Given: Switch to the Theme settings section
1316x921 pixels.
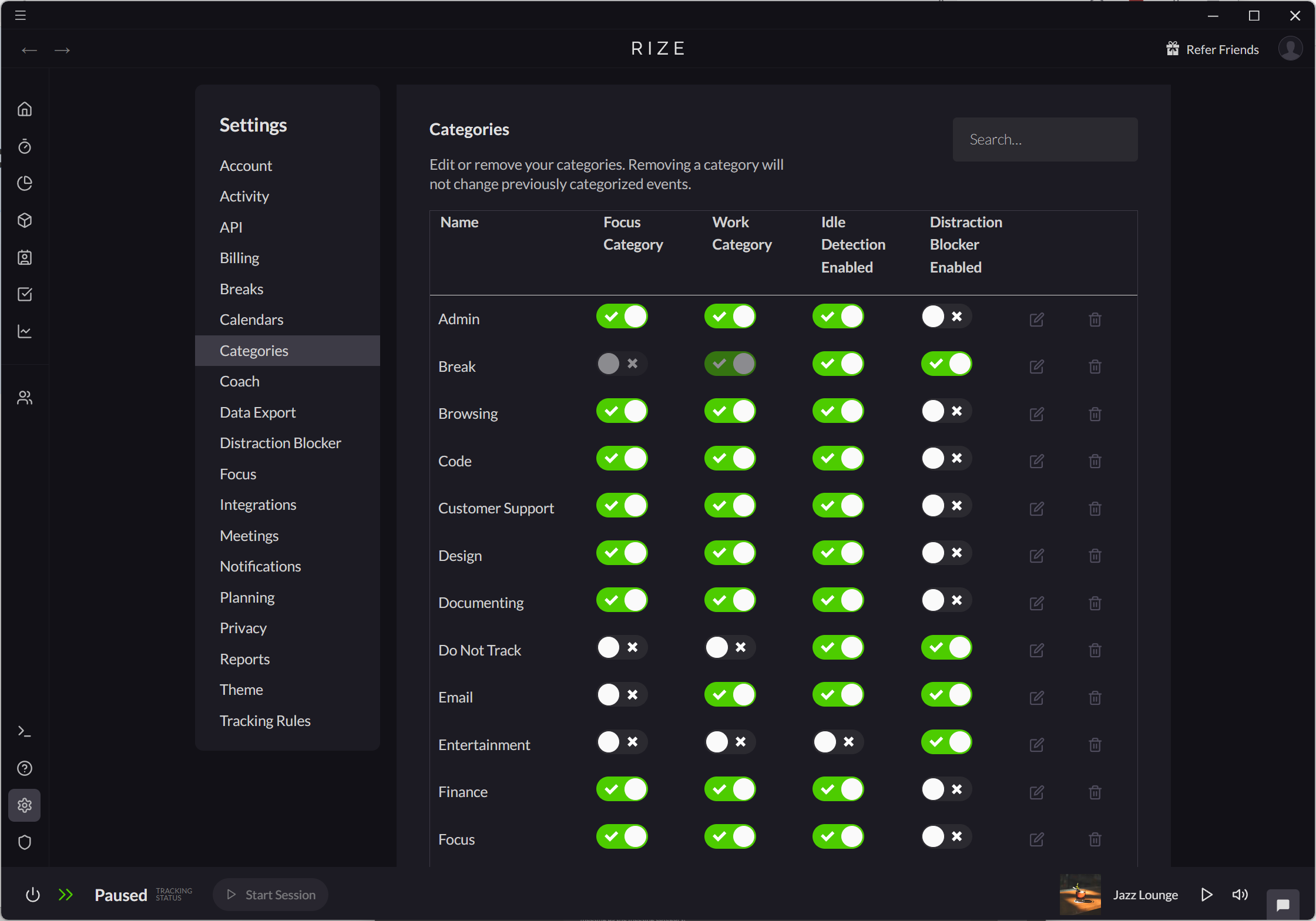Looking at the screenshot, I should (241, 690).
